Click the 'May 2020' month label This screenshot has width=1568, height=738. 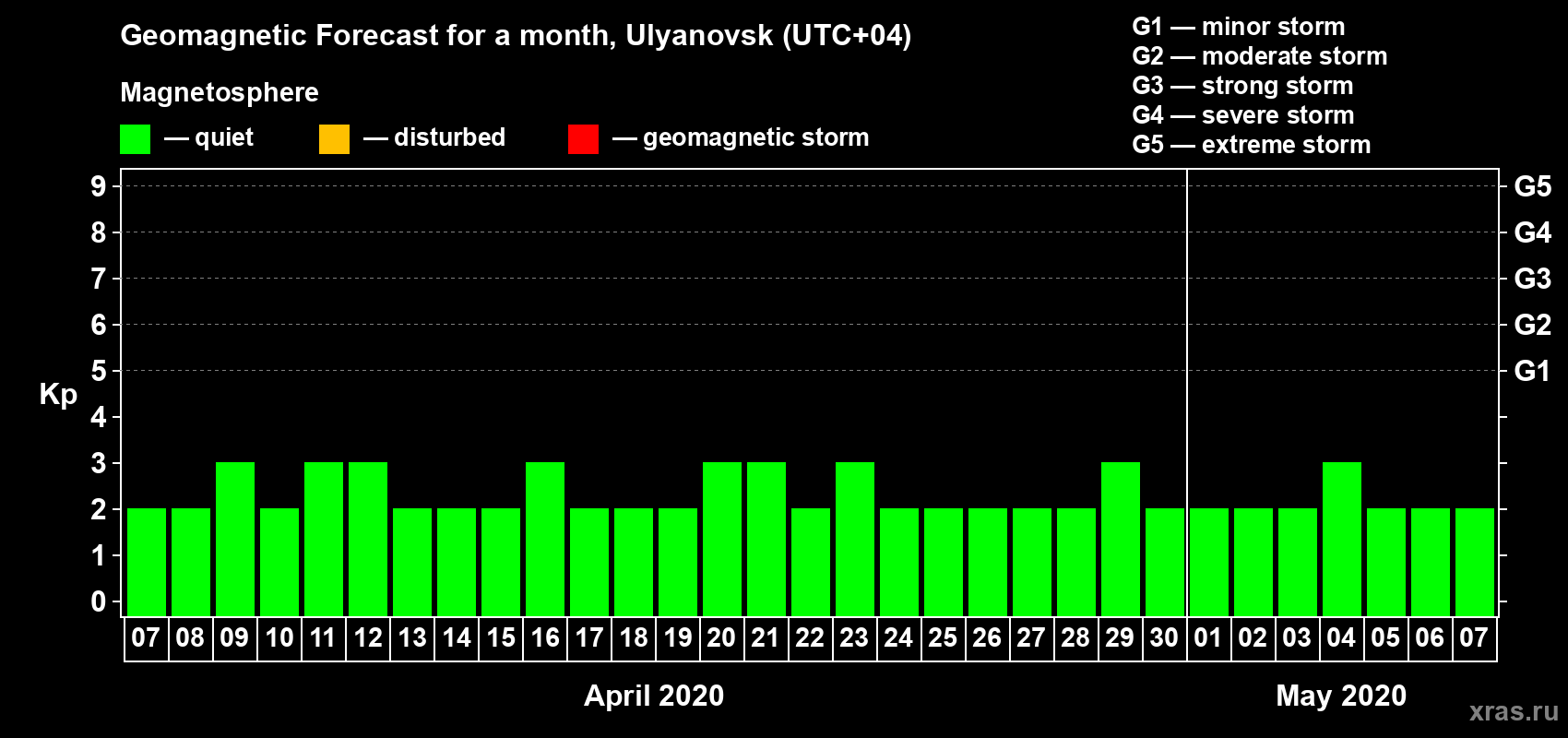[x=1341, y=696]
